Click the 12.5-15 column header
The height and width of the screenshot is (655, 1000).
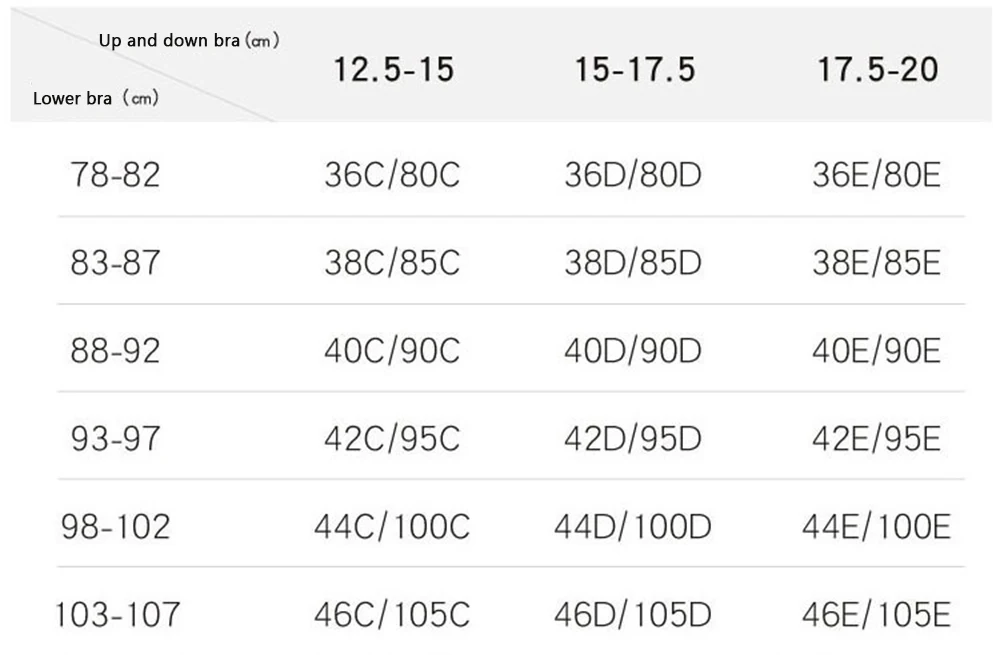pyautogui.click(x=393, y=69)
